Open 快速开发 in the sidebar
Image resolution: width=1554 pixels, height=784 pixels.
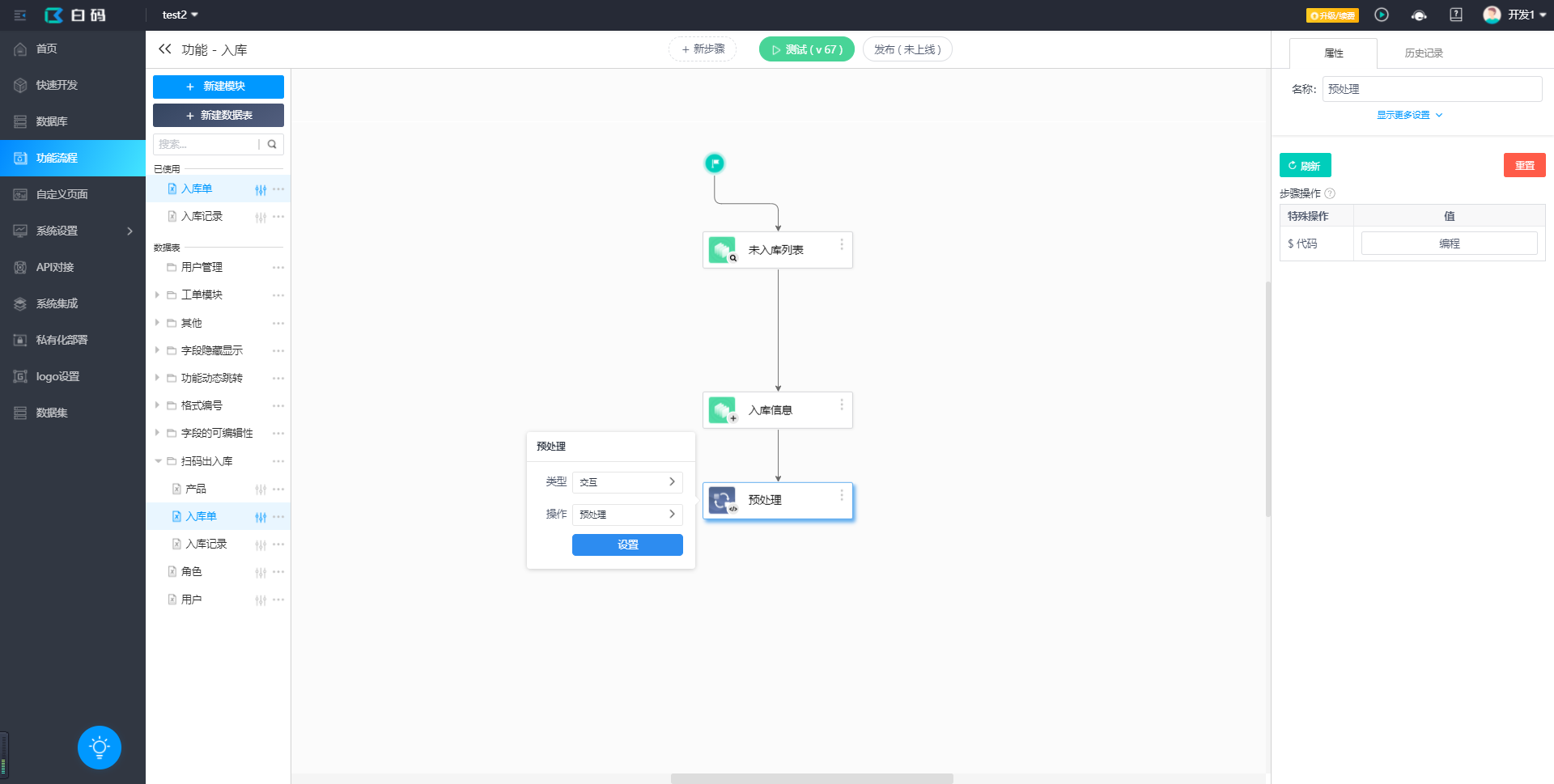click(x=73, y=85)
